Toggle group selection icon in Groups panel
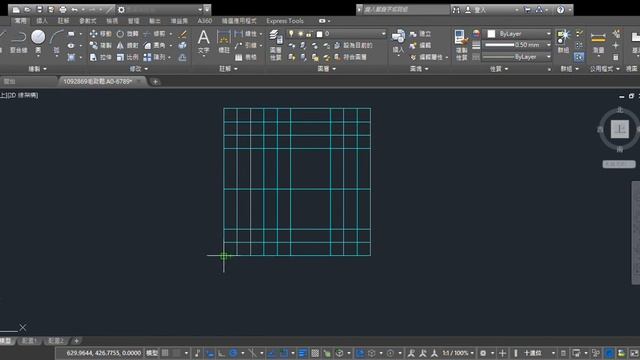This screenshot has width=640, height=360. (579, 57)
